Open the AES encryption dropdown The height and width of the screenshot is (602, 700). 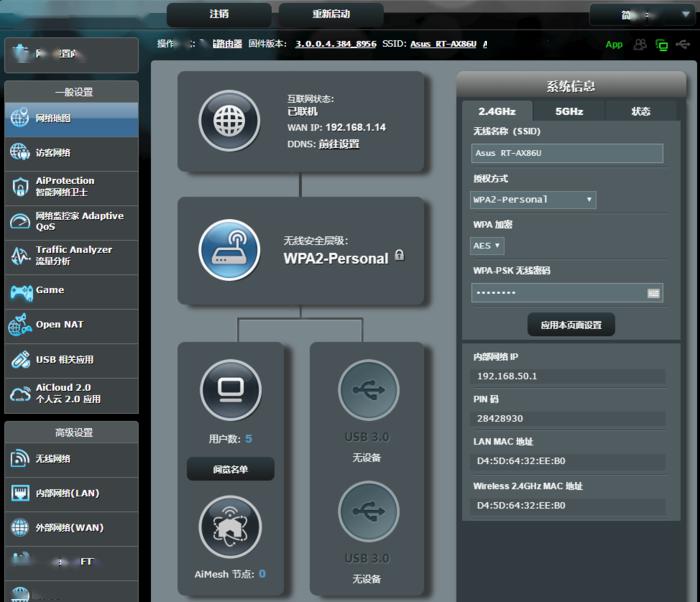tap(487, 245)
